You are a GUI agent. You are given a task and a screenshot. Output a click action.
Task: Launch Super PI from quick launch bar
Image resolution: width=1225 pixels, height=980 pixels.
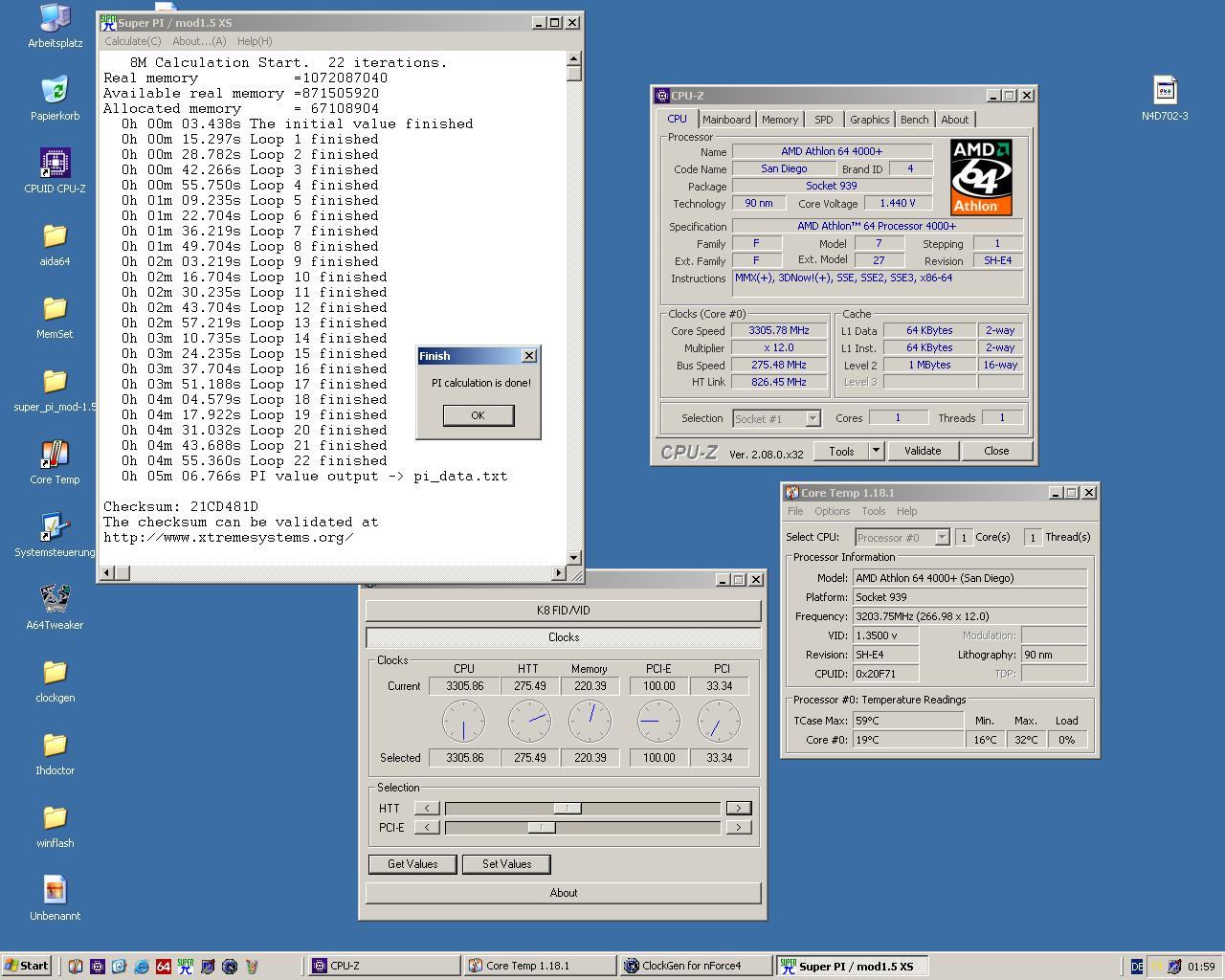(186, 967)
